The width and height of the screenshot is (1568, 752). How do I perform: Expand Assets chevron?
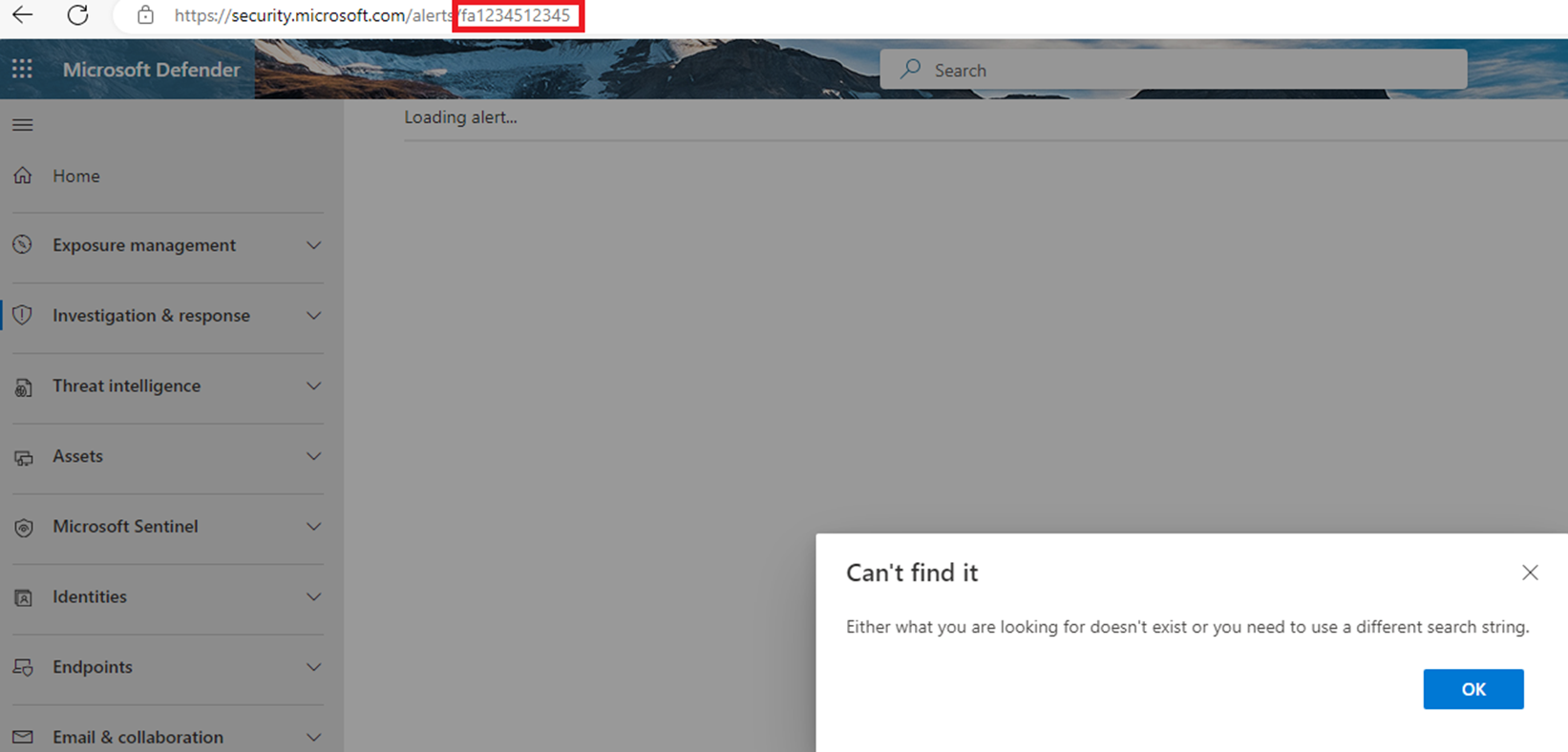(x=313, y=456)
